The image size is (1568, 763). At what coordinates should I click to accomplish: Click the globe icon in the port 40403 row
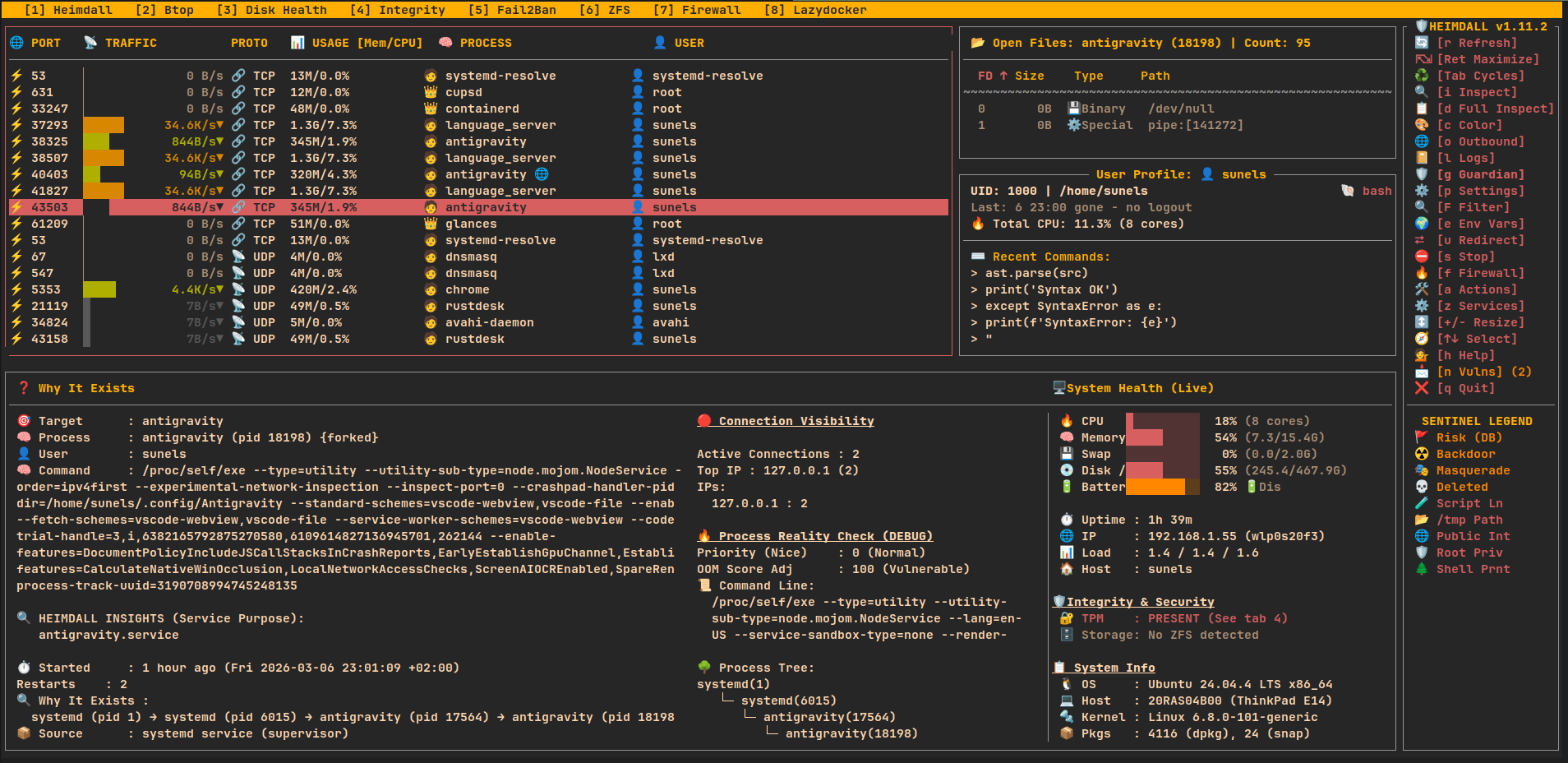(x=542, y=174)
